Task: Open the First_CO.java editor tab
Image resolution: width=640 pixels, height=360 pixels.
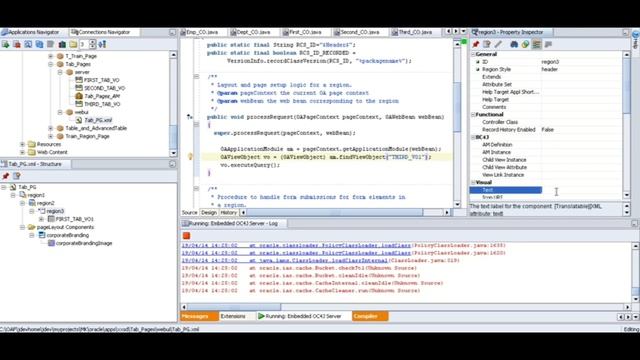Action: (x=305, y=32)
